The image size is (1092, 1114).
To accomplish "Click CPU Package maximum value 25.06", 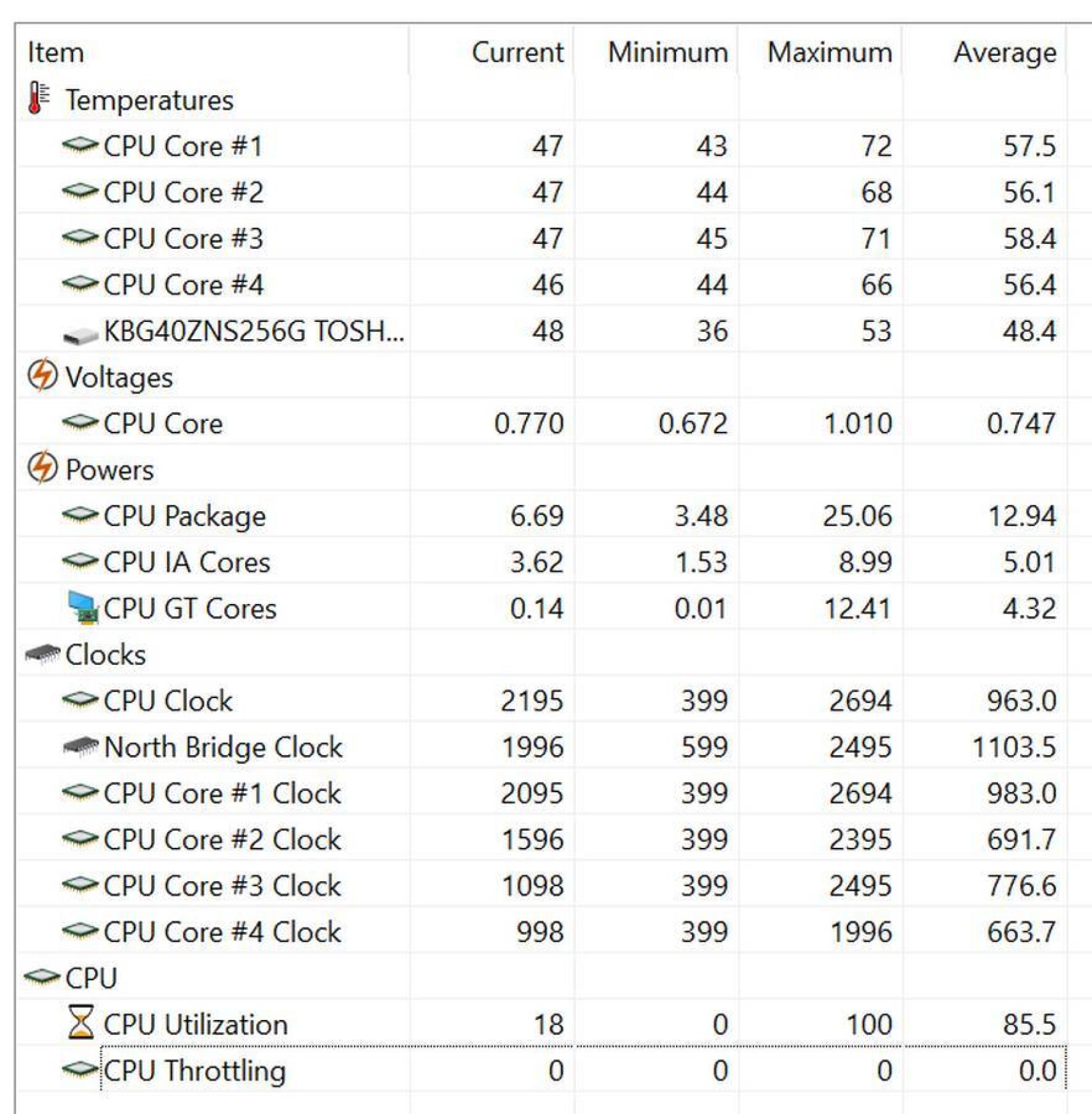I will pyautogui.click(x=857, y=516).
